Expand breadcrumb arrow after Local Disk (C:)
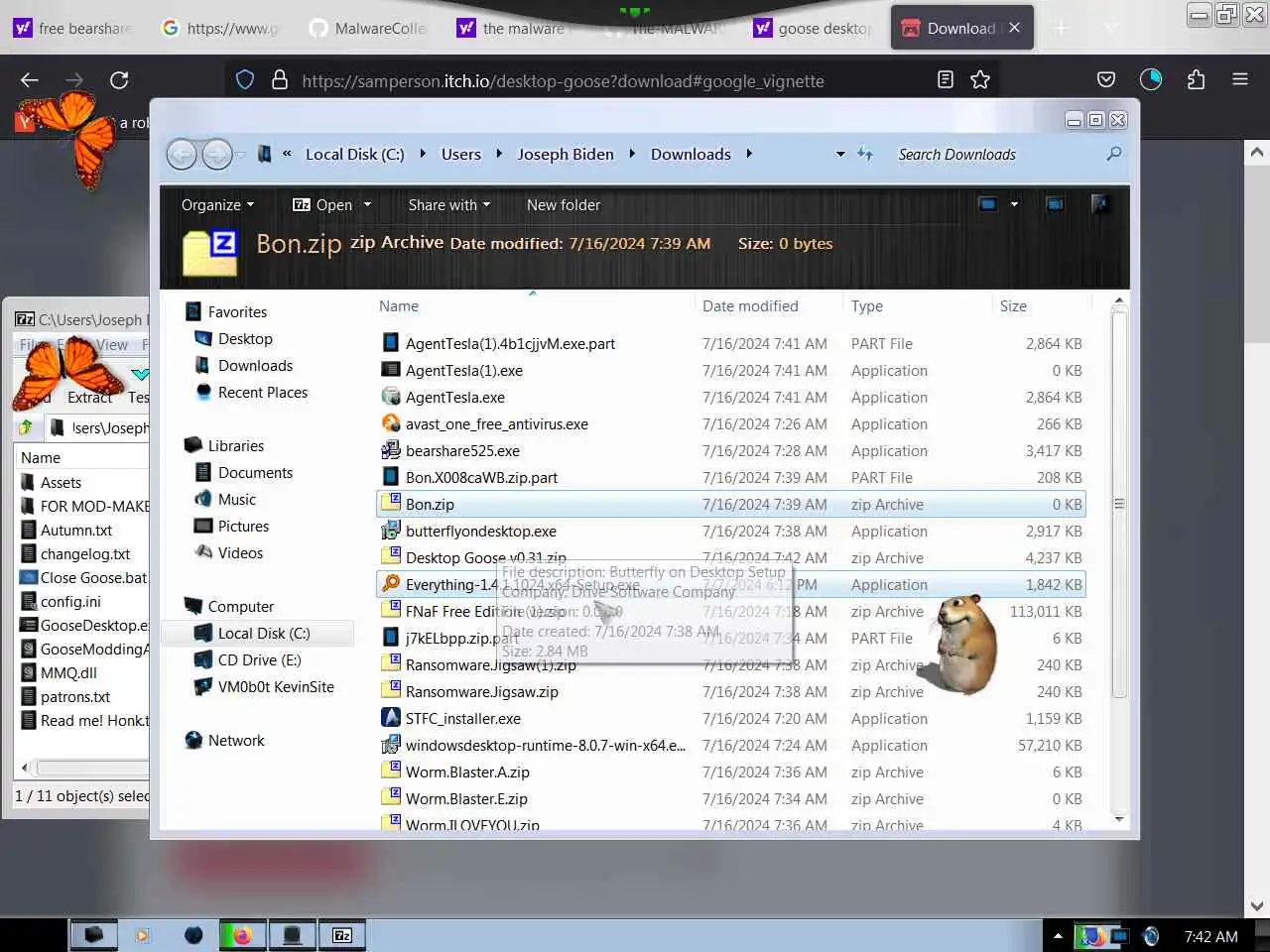 click(x=423, y=154)
